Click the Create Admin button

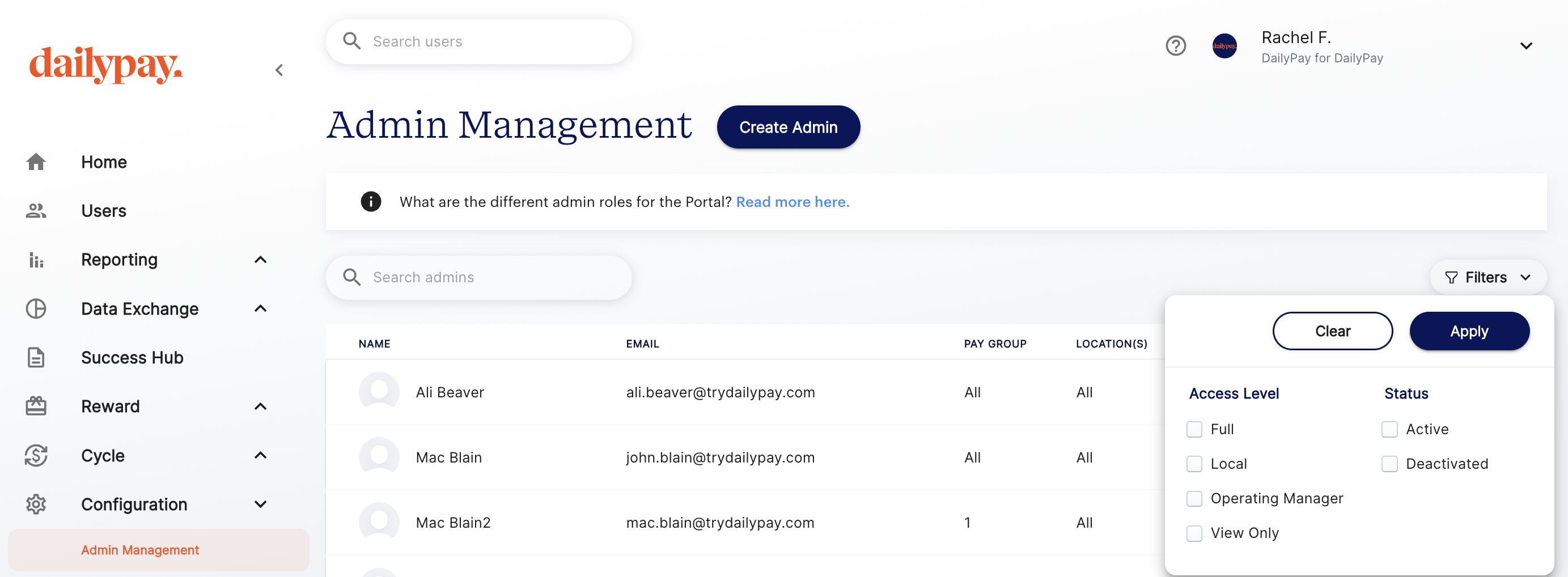pos(789,127)
